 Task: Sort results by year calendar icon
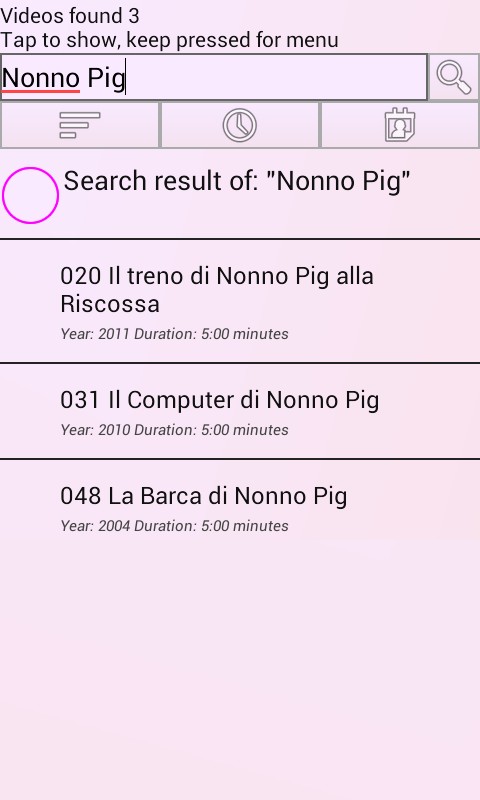tap(400, 125)
